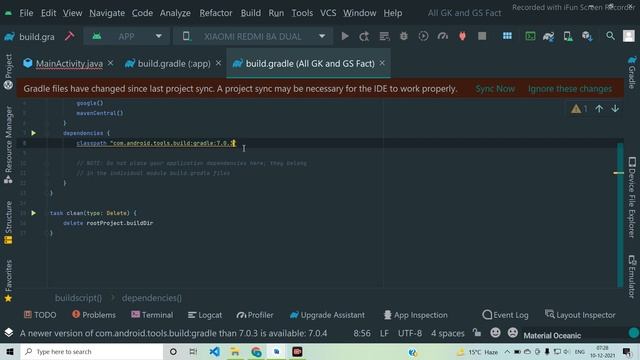
Task: Open the Gradle tool window sidebar
Action: [x=632, y=72]
